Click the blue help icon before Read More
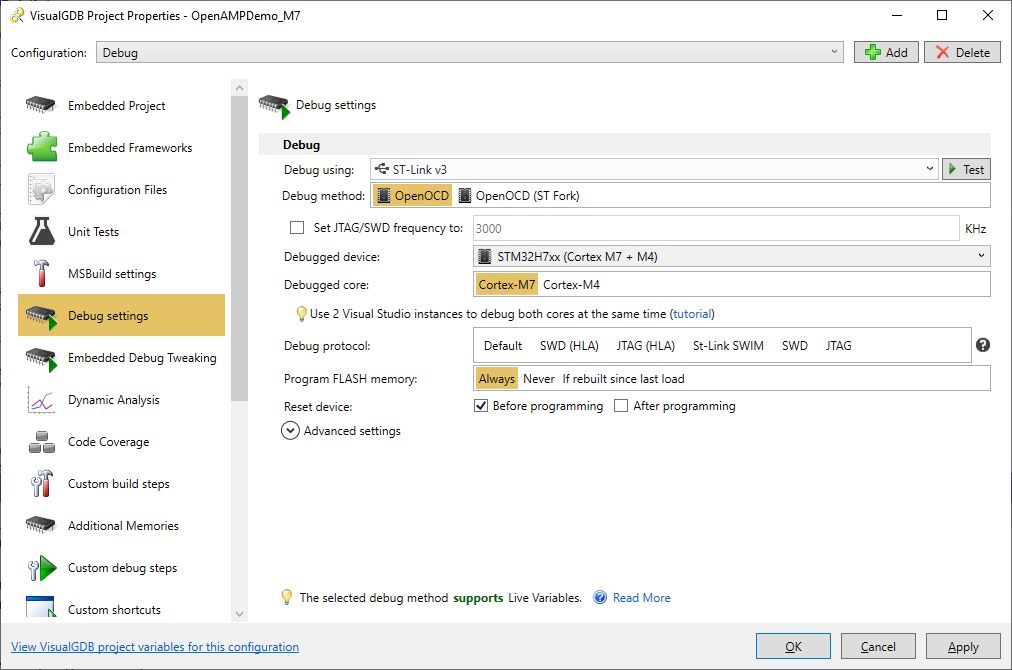 [x=600, y=598]
